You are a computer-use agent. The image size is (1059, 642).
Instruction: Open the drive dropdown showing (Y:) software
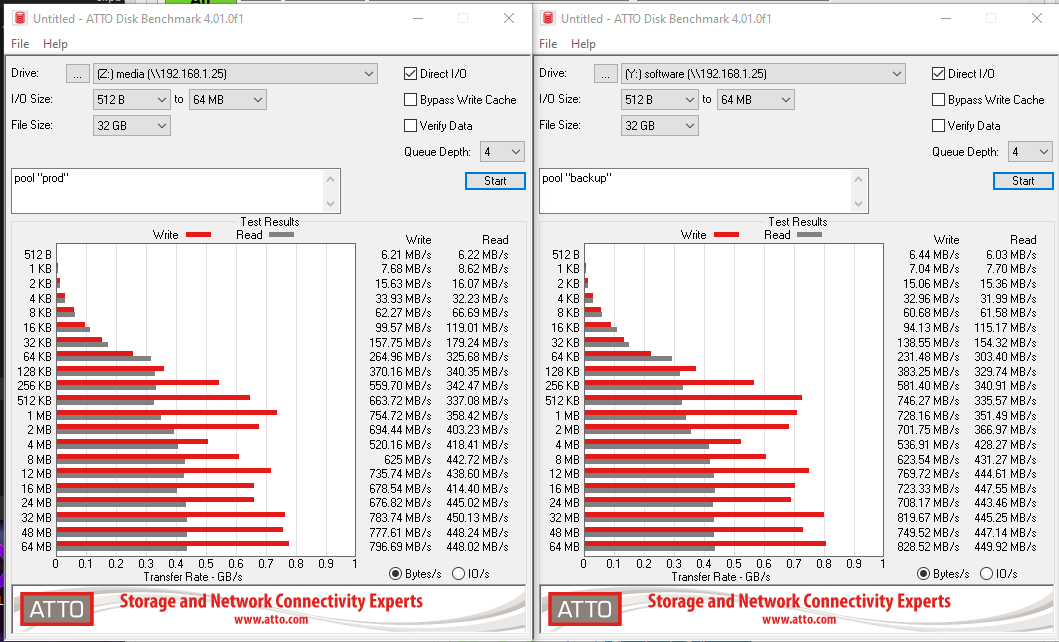pos(763,74)
